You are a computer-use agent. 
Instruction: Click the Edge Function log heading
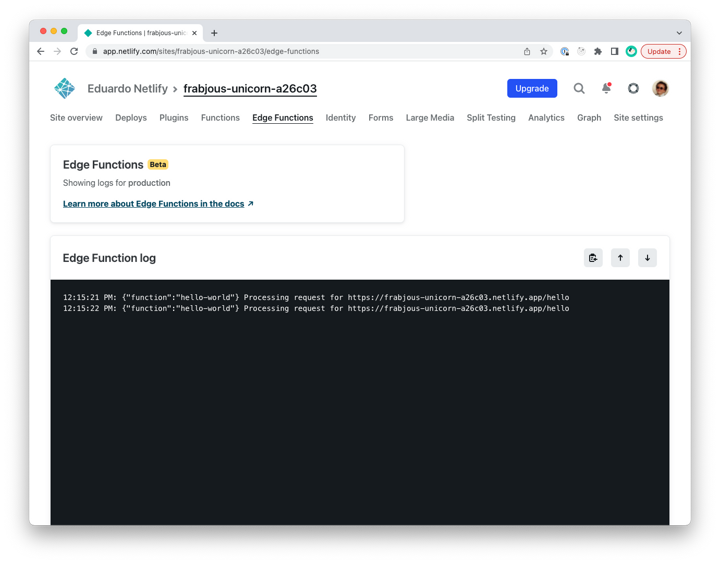(x=109, y=258)
